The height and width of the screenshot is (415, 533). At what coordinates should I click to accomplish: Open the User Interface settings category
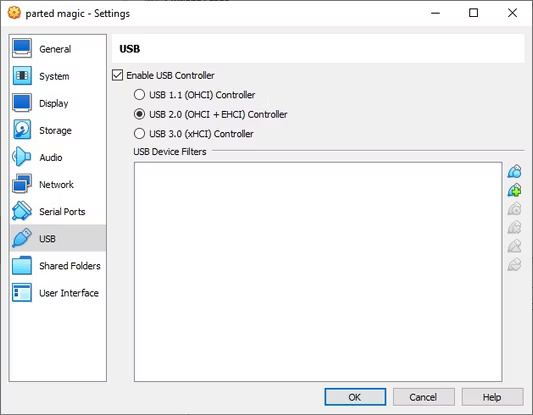point(58,293)
